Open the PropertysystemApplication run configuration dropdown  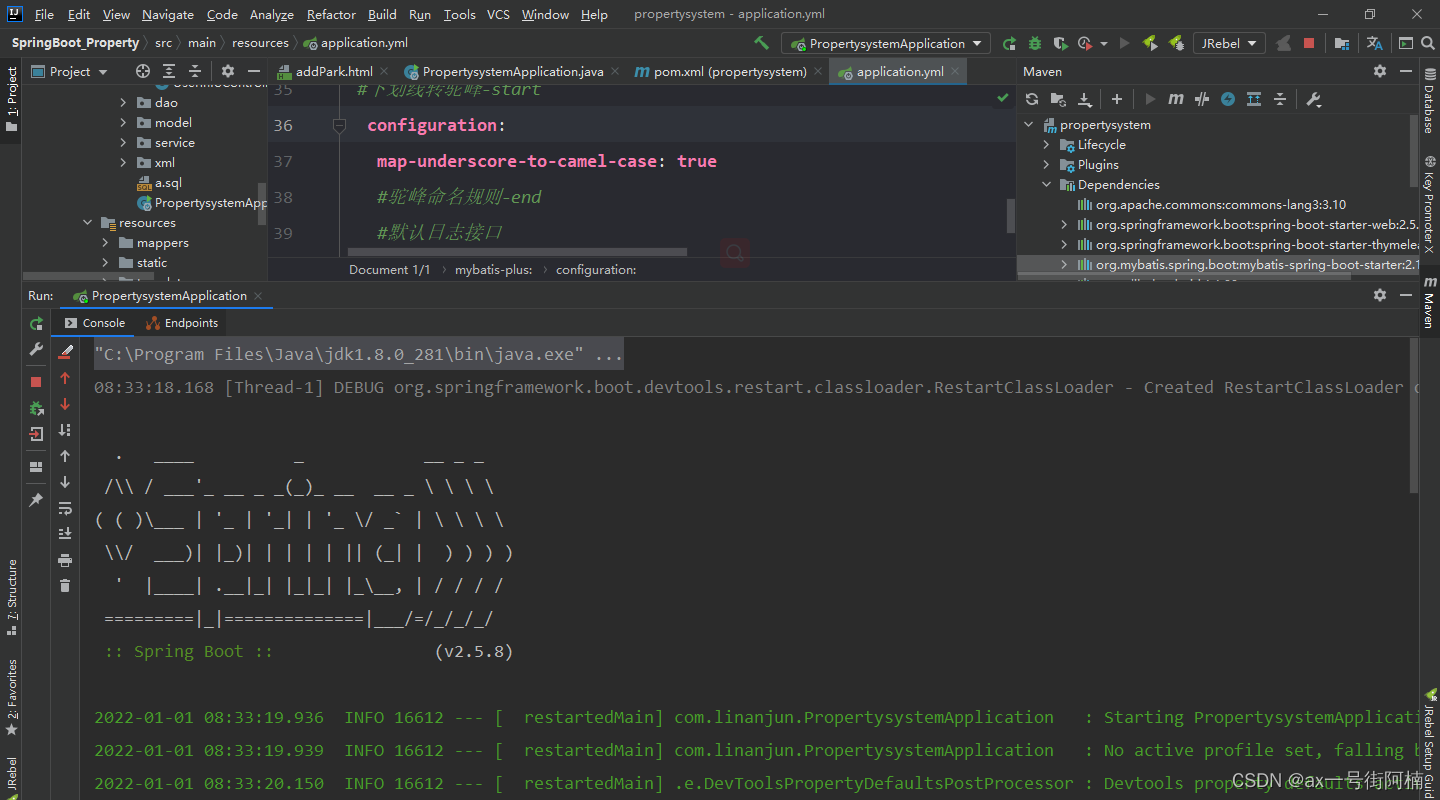886,43
